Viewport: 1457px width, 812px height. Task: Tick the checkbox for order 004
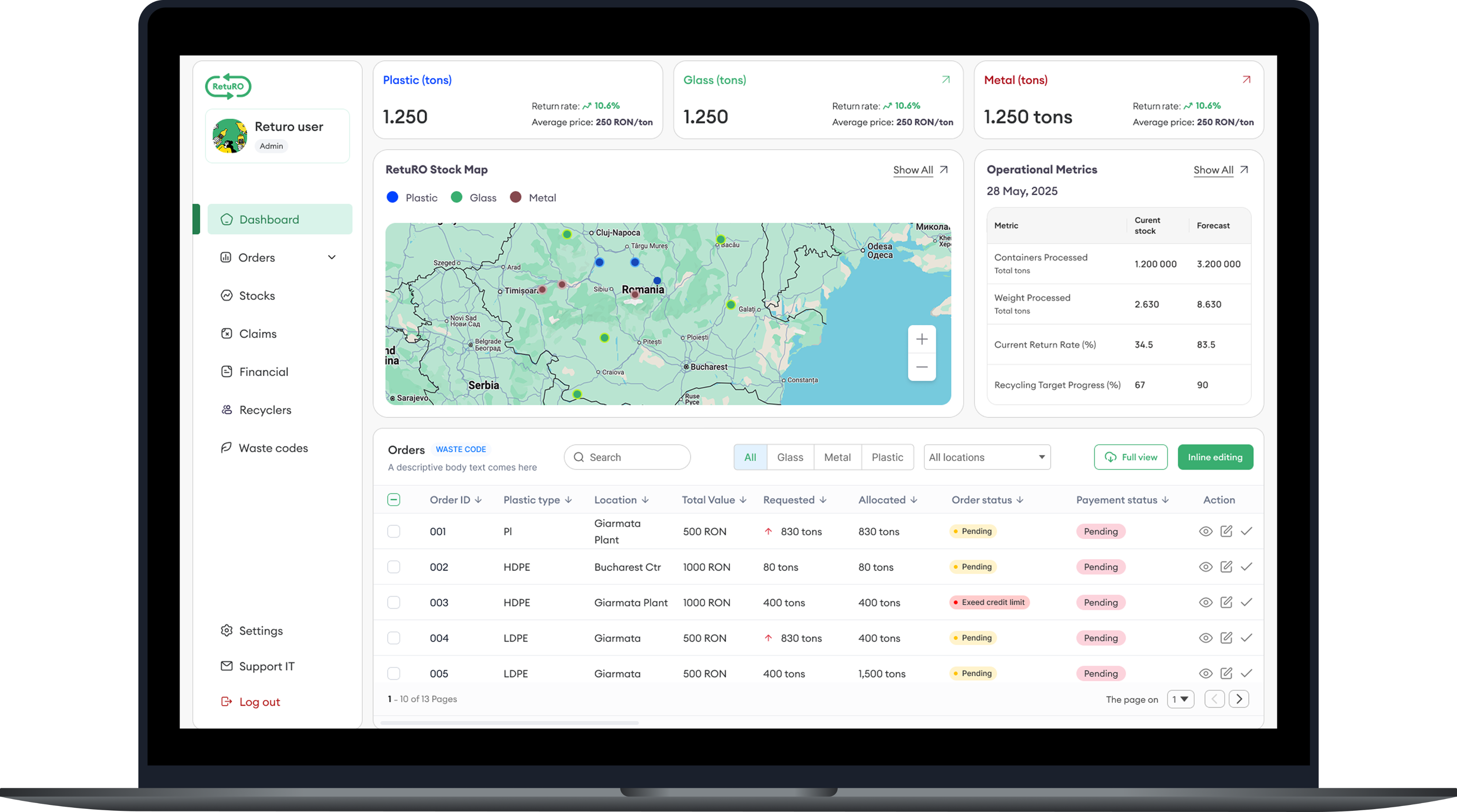point(394,638)
